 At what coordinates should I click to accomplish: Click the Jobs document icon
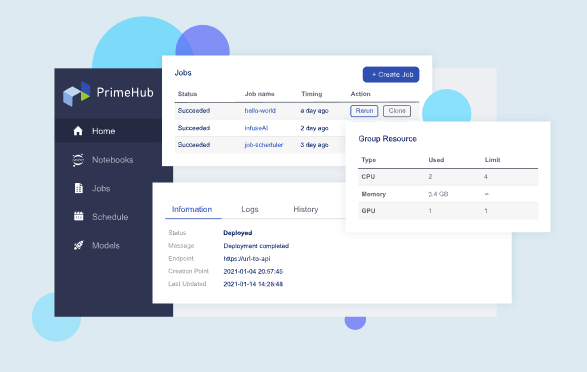(x=78, y=188)
